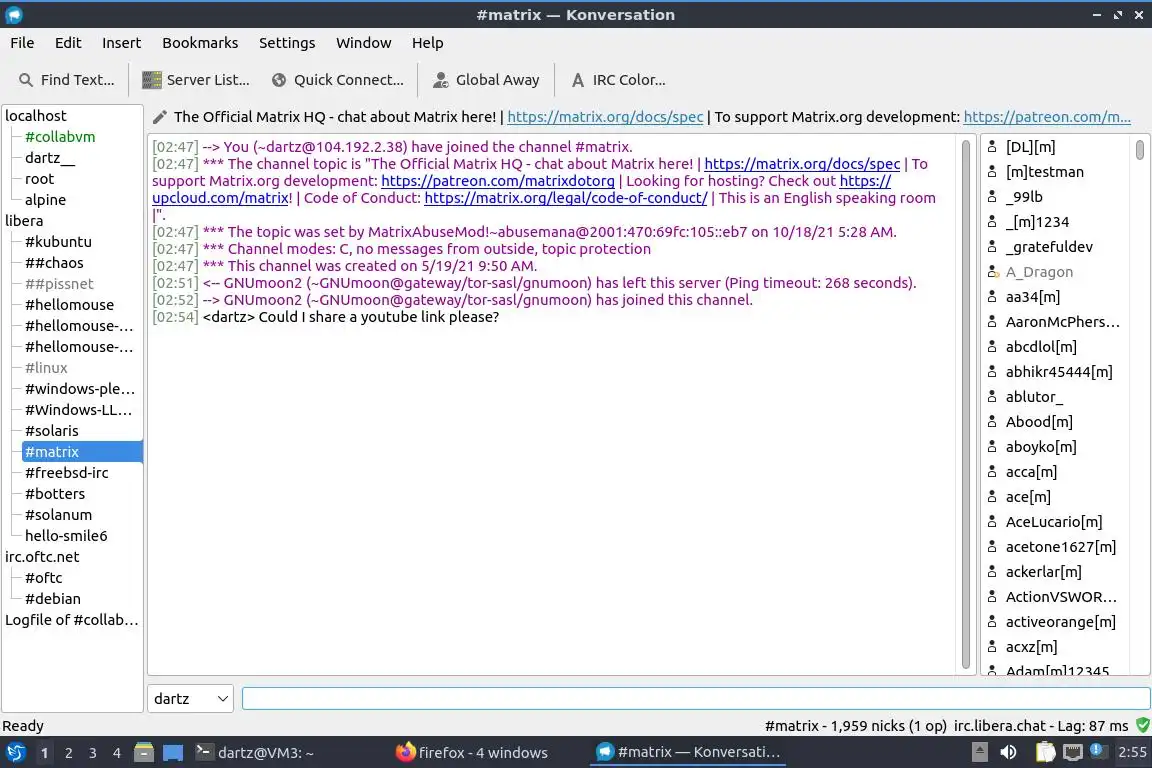The width and height of the screenshot is (1152, 768).
Task: Open alpine query in tree
Action: tap(46, 200)
